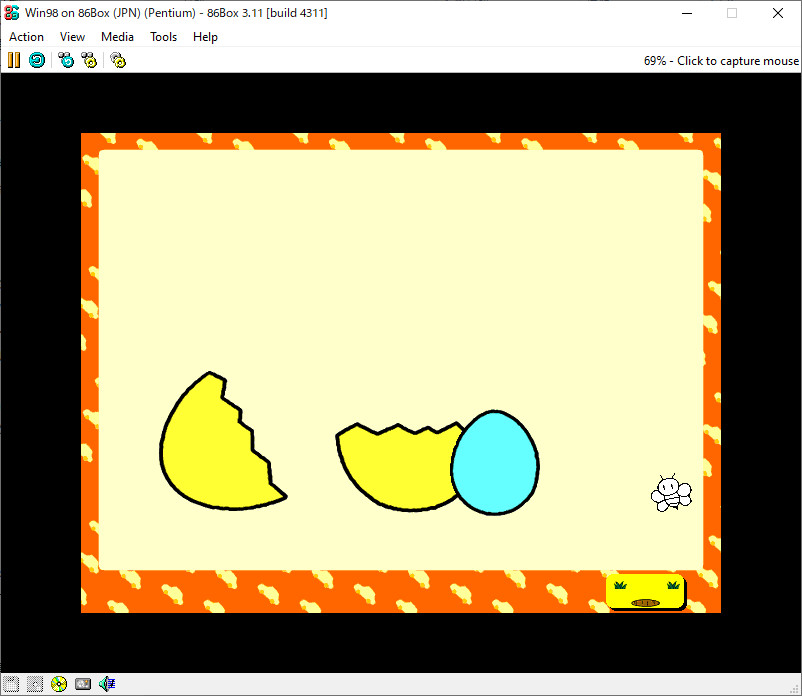Open the Help menu

(205, 37)
